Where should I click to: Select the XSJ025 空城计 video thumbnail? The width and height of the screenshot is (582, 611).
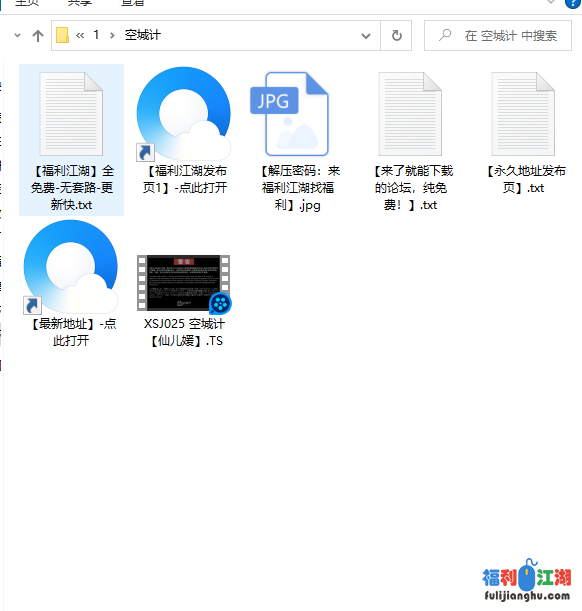coord(184,283)
